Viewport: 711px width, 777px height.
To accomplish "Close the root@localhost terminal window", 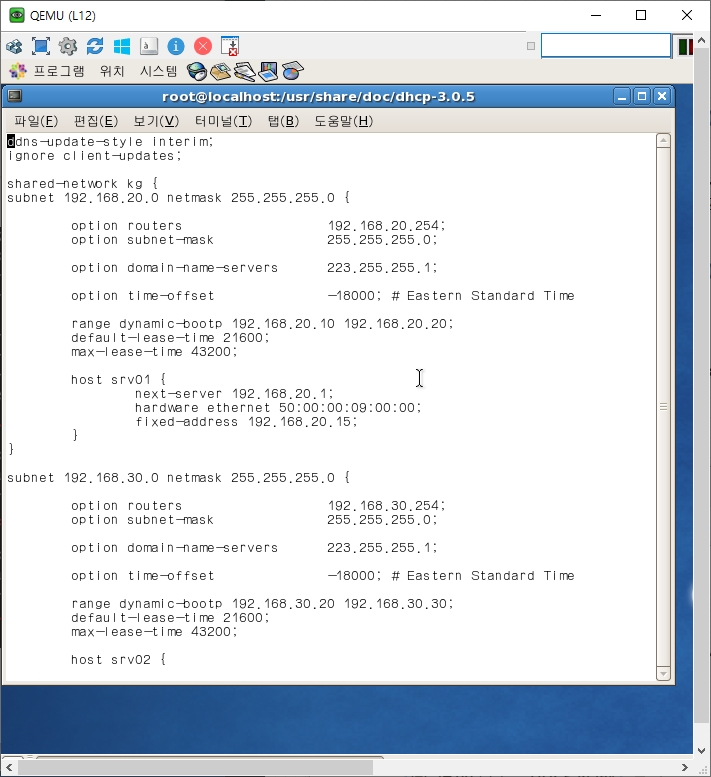I will click(662, 96).
